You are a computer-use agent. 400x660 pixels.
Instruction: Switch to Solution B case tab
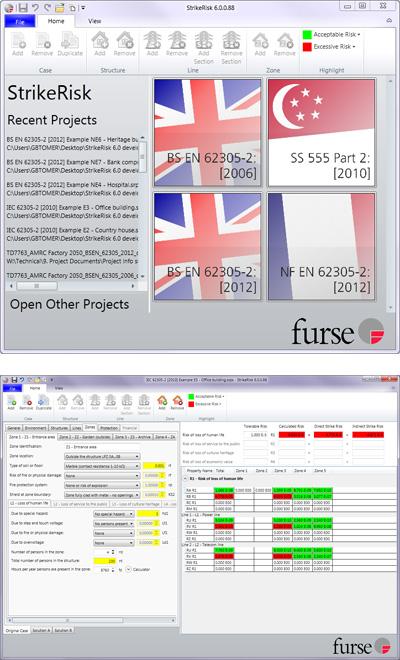point(64,631)
